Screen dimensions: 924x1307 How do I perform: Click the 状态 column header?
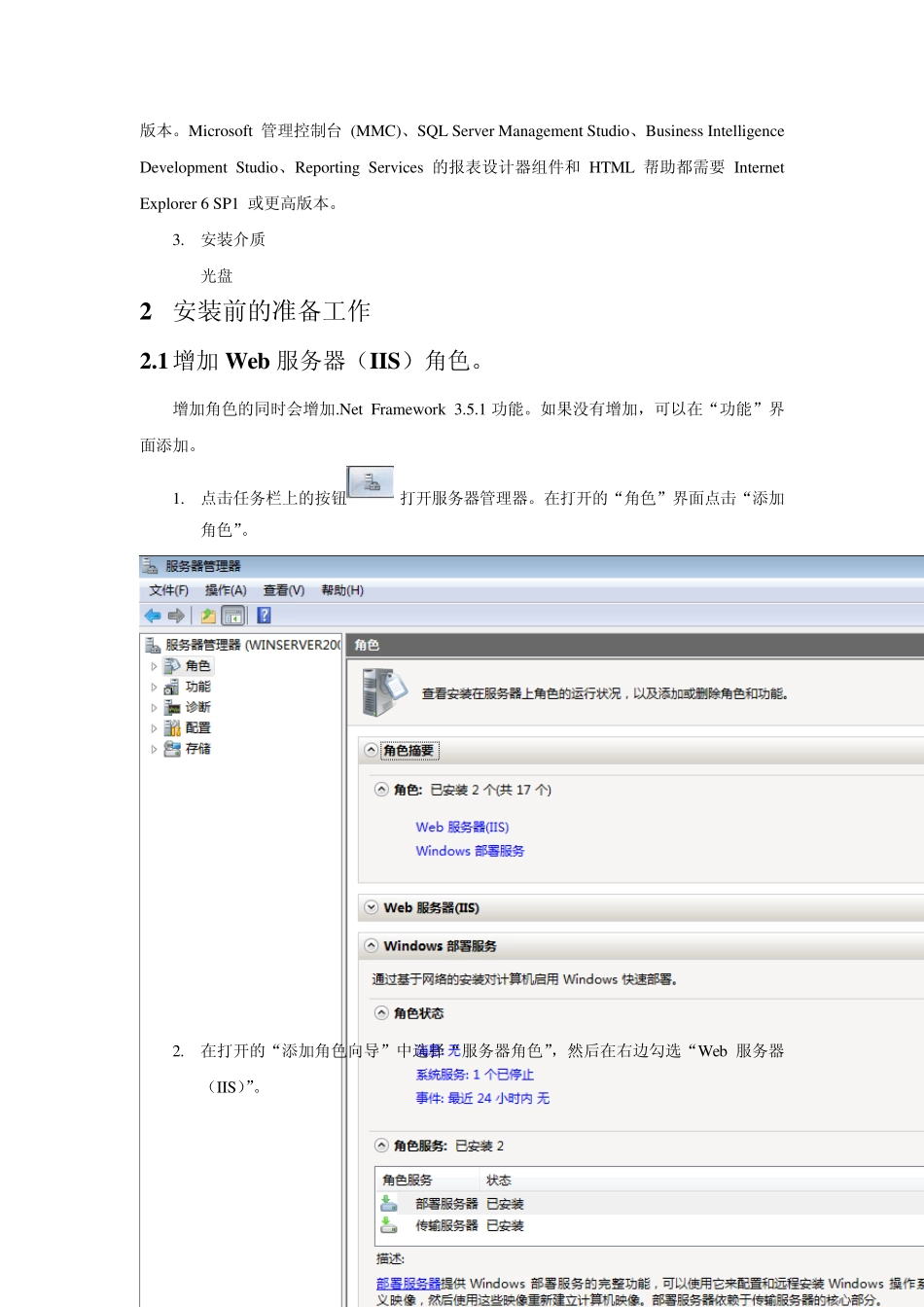click(499, 1180)
